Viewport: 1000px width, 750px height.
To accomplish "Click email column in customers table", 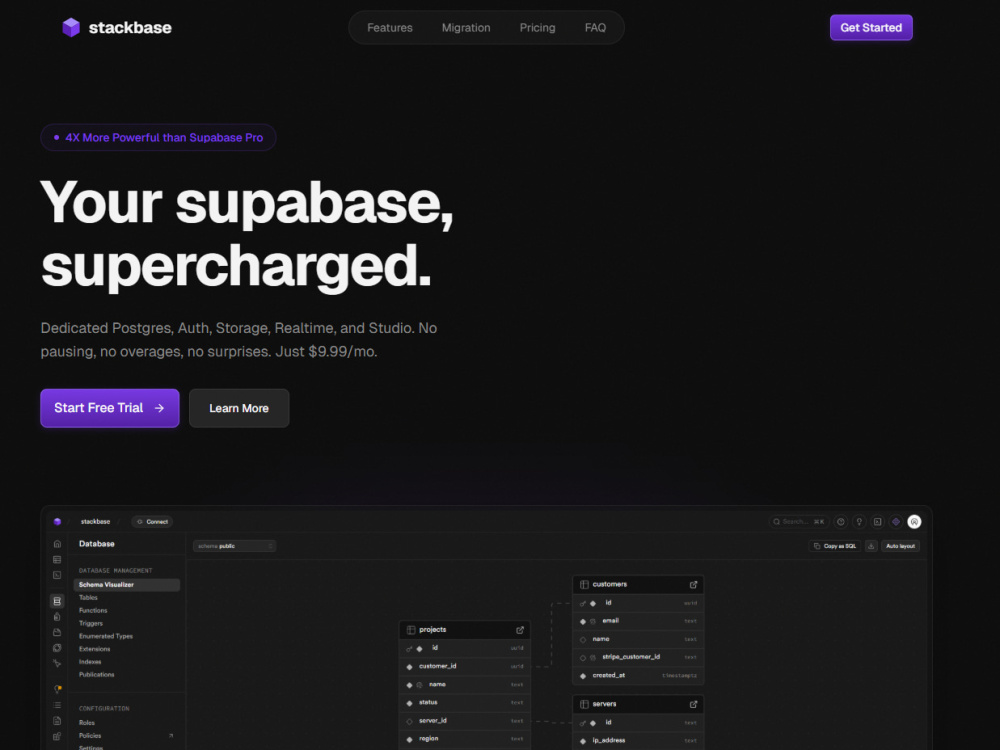I will click(638, 621).
